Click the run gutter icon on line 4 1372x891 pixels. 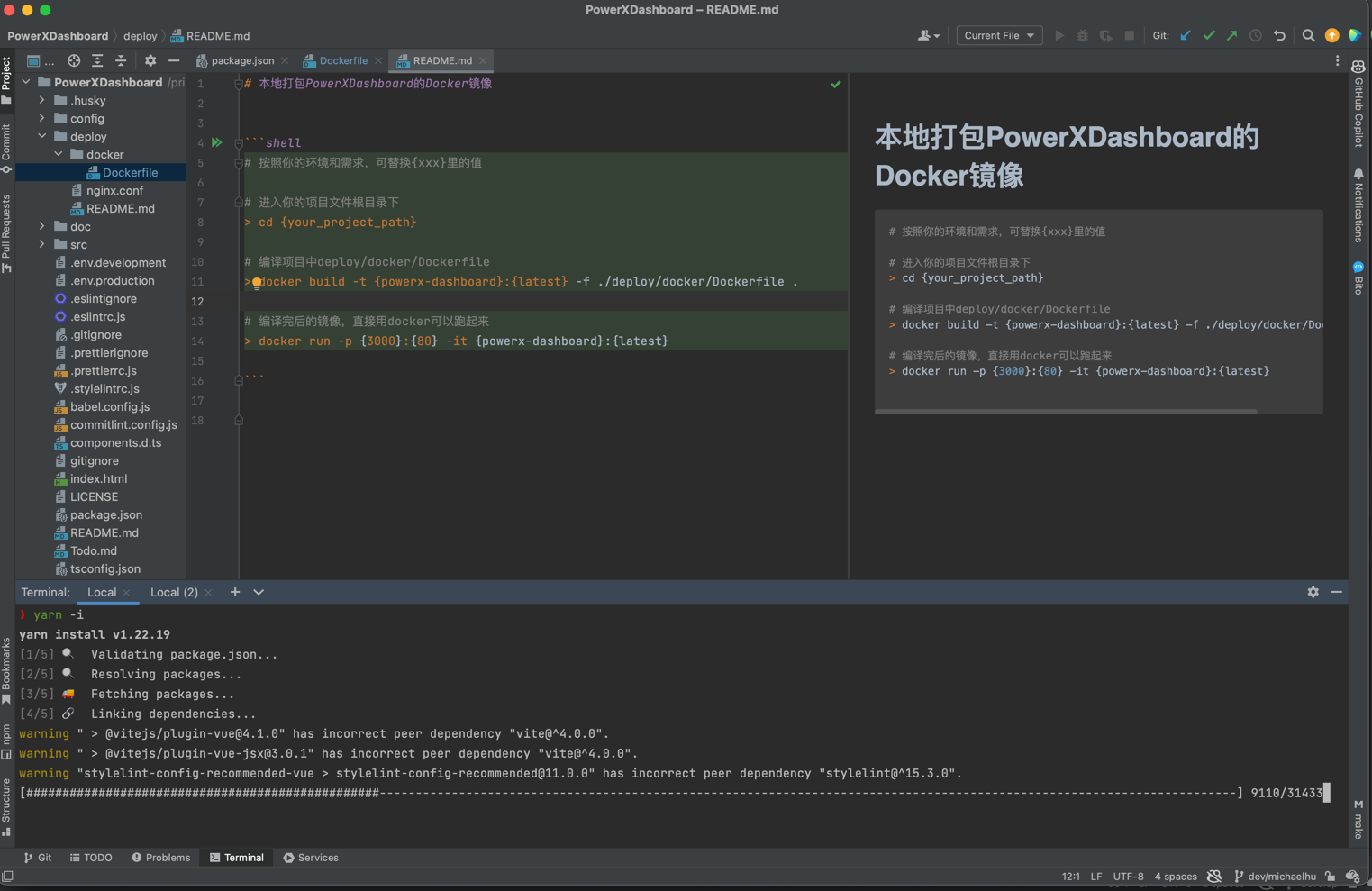[217, 142]
